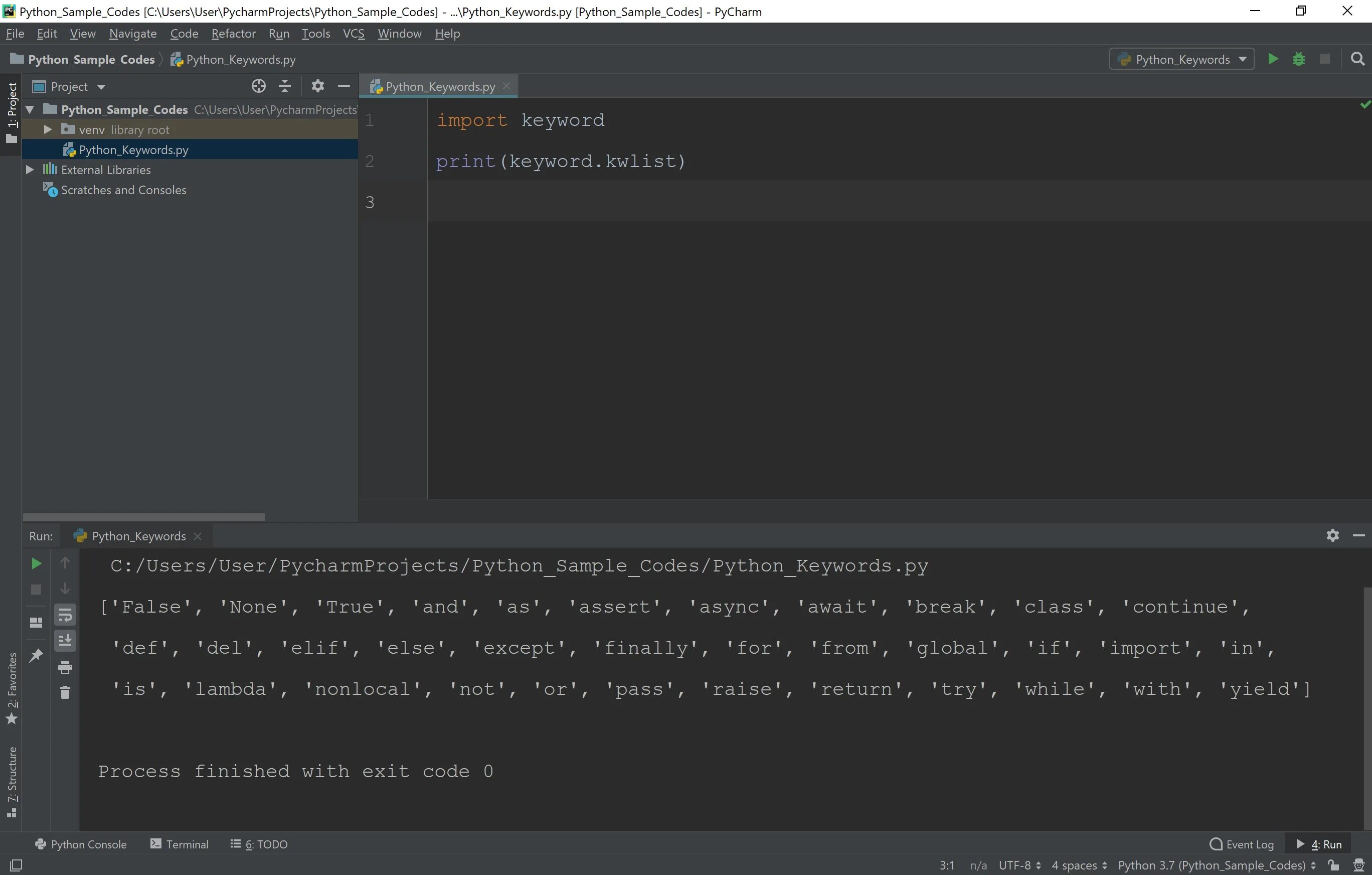Expand the venv library root tree item
The width and height of the screenshot is (1372, 875).
tap(47, 129)
